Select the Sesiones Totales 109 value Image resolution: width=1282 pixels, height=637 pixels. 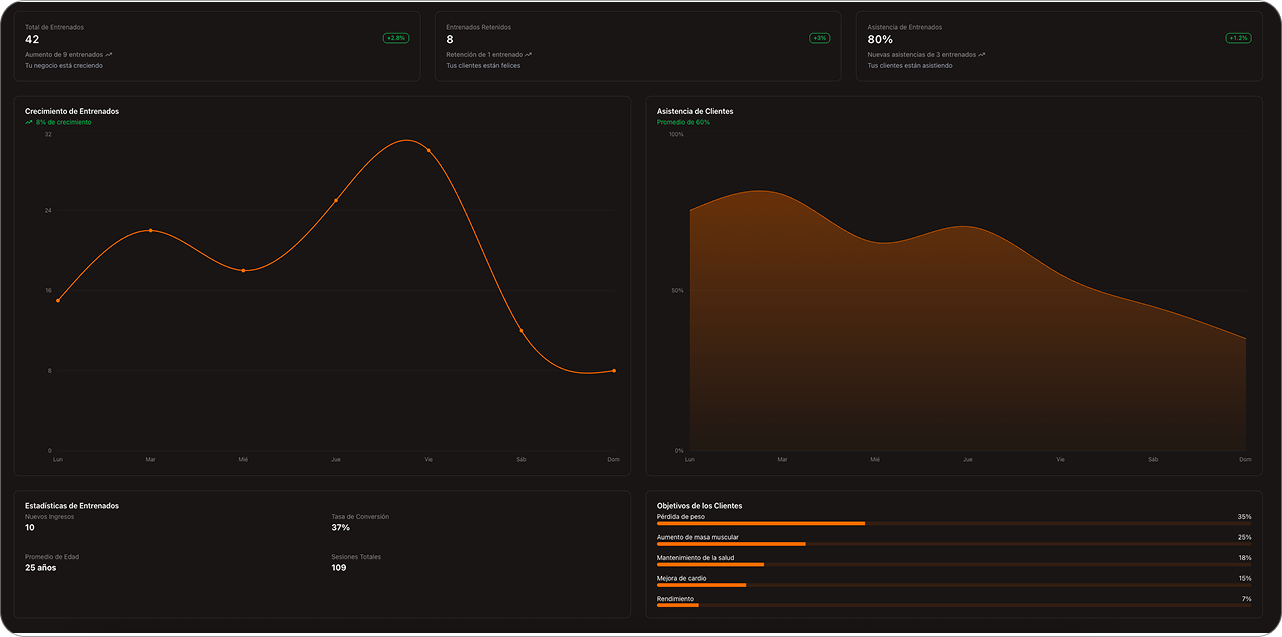click(339, 568)
